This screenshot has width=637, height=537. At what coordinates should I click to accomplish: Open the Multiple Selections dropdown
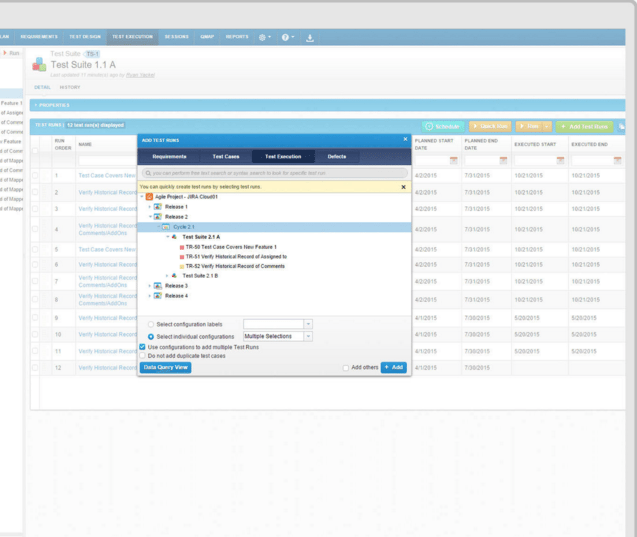[x=308, y=336]
